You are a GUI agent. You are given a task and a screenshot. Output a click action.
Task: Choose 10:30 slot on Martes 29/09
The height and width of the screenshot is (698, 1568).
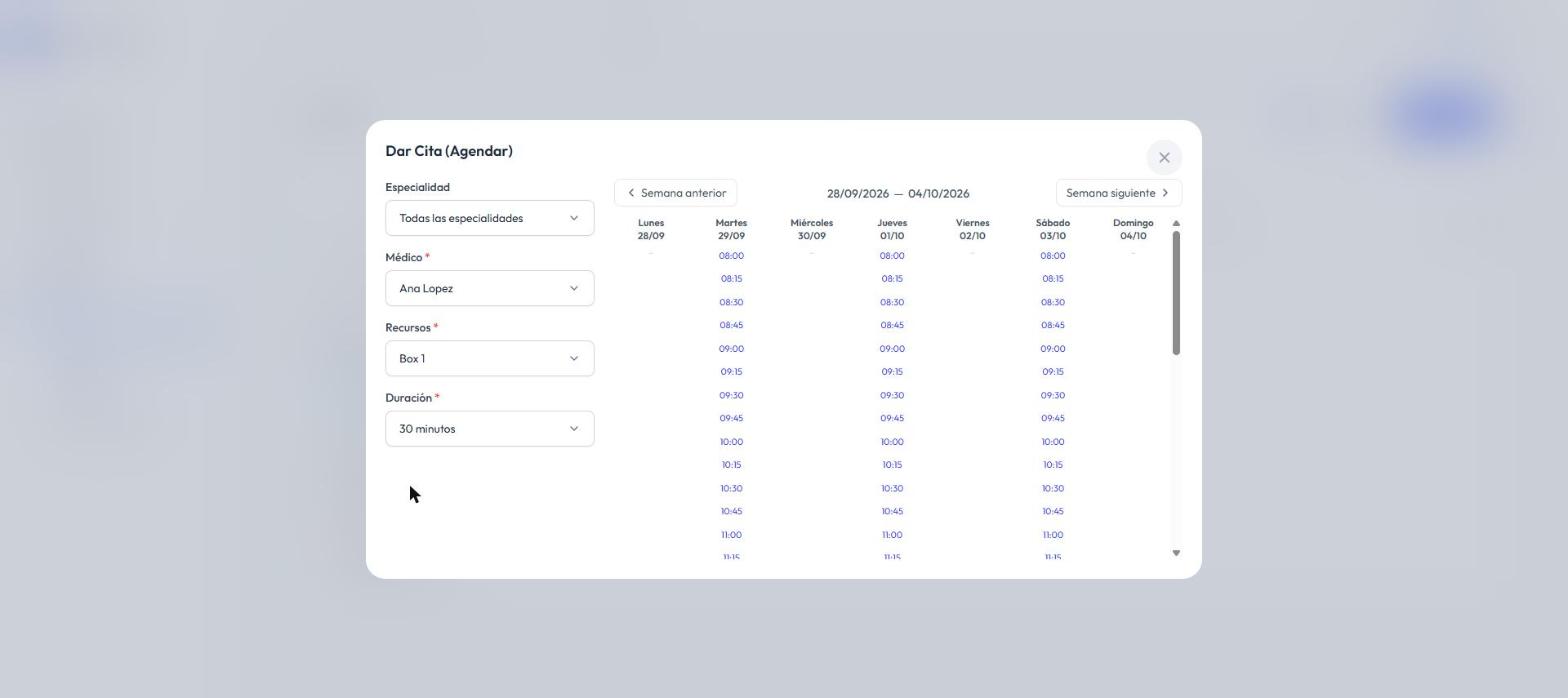pos(731,488)
